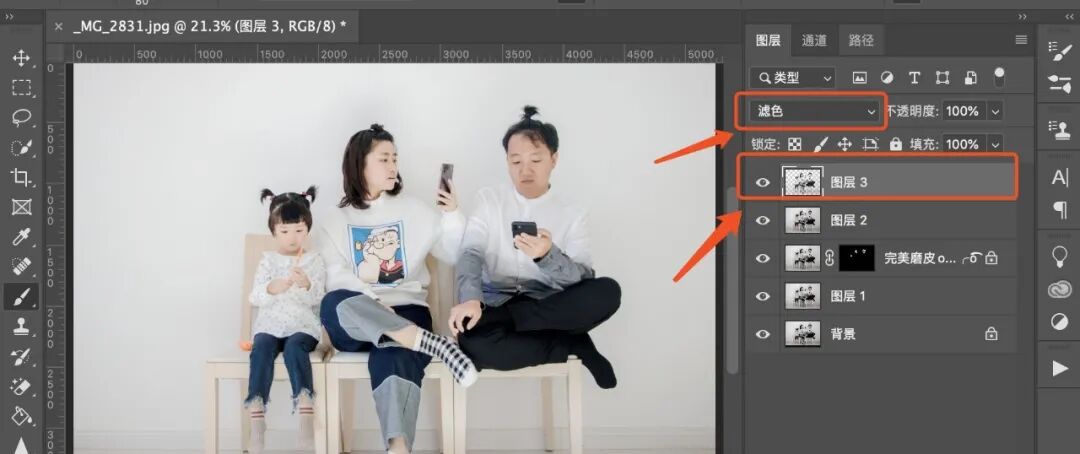Open the Character panel icon

1059,178
